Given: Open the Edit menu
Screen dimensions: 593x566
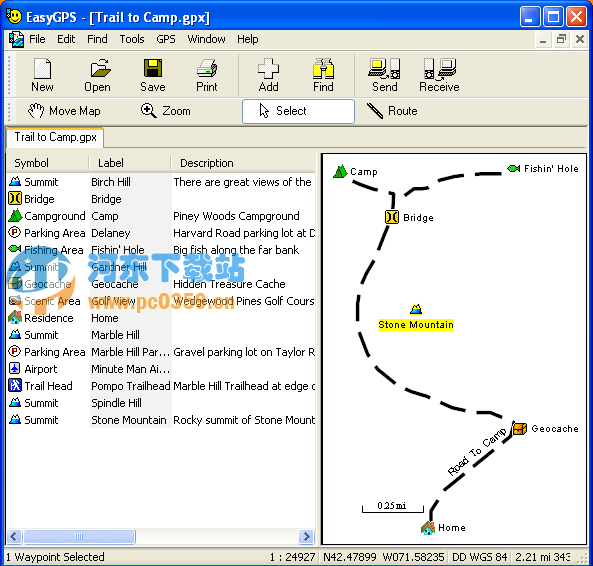Looking at the screenshot, I should [x=66, y=39].
